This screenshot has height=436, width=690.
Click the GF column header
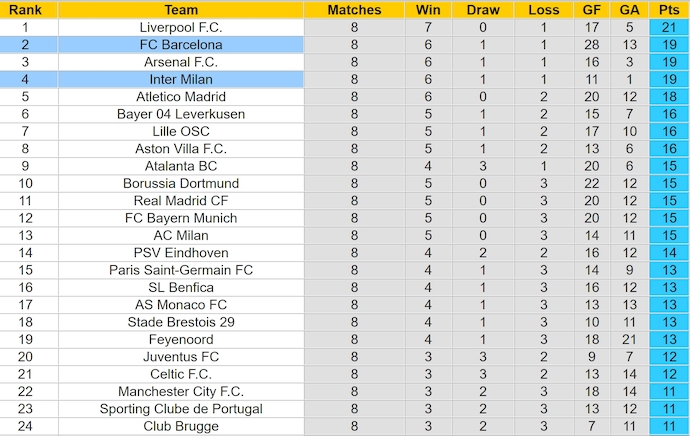[x=592, y=10]
